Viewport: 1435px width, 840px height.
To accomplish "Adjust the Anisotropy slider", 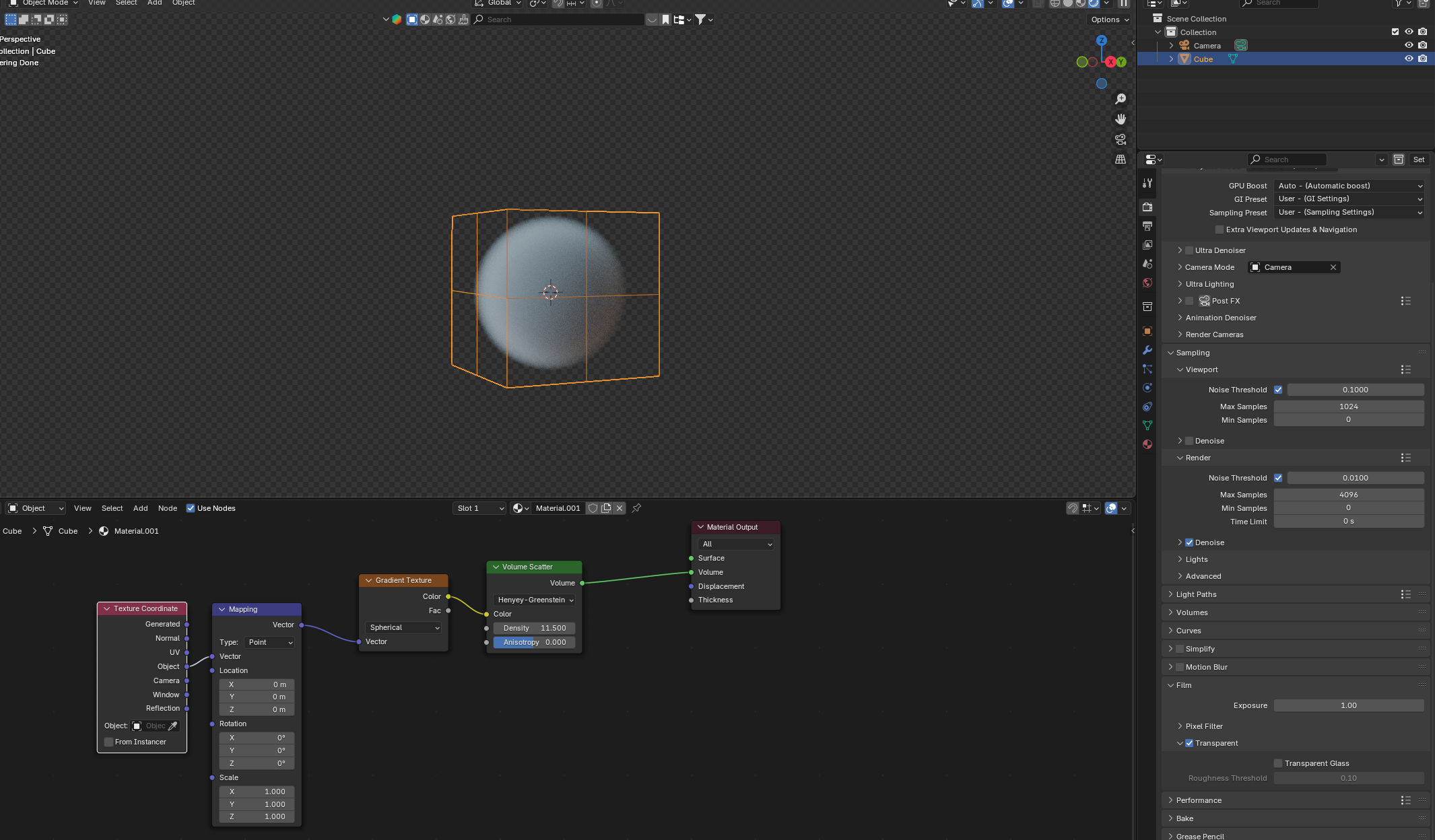I will pyautogui.click(x=535, y=642).
